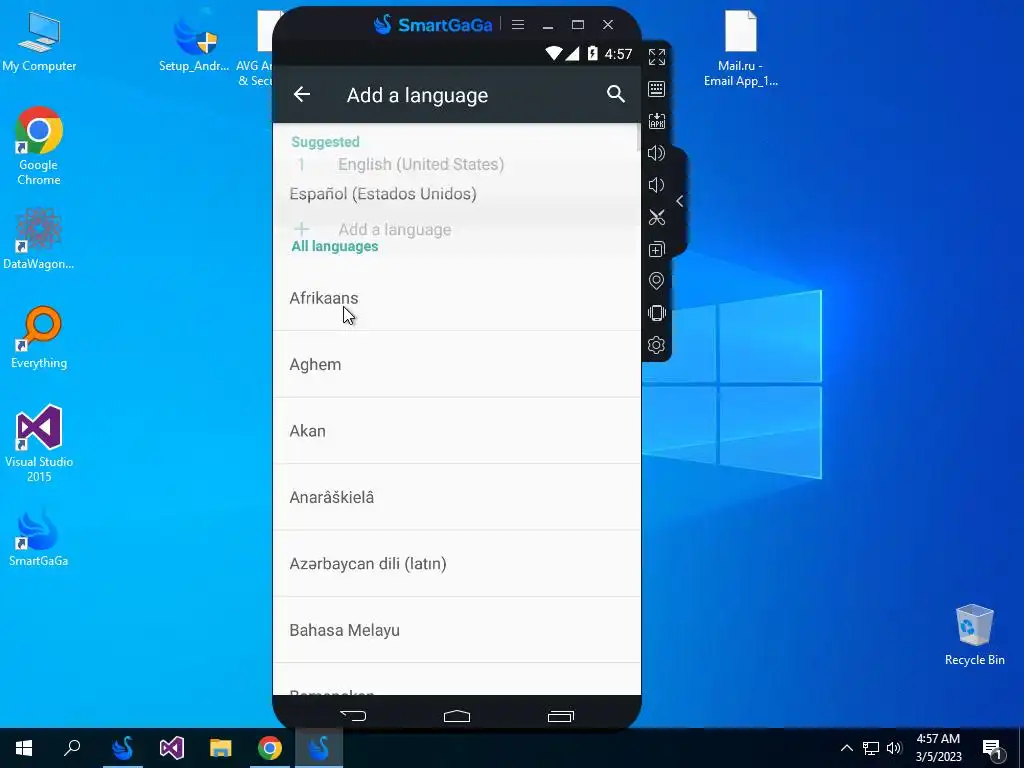Open multi-instance icon in SmartGaGa sidebar
The height and width of the screenshot is (768, 1024).
[656, 249]
